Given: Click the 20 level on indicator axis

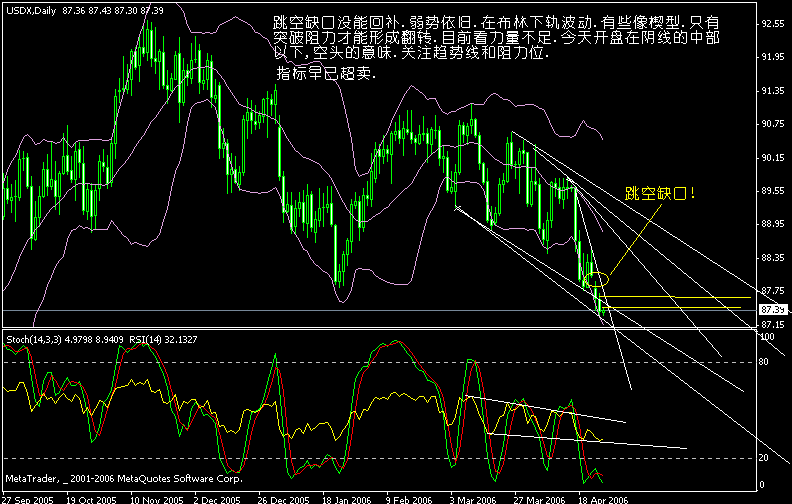Looking at the screenshot, I should pos(763,458).
